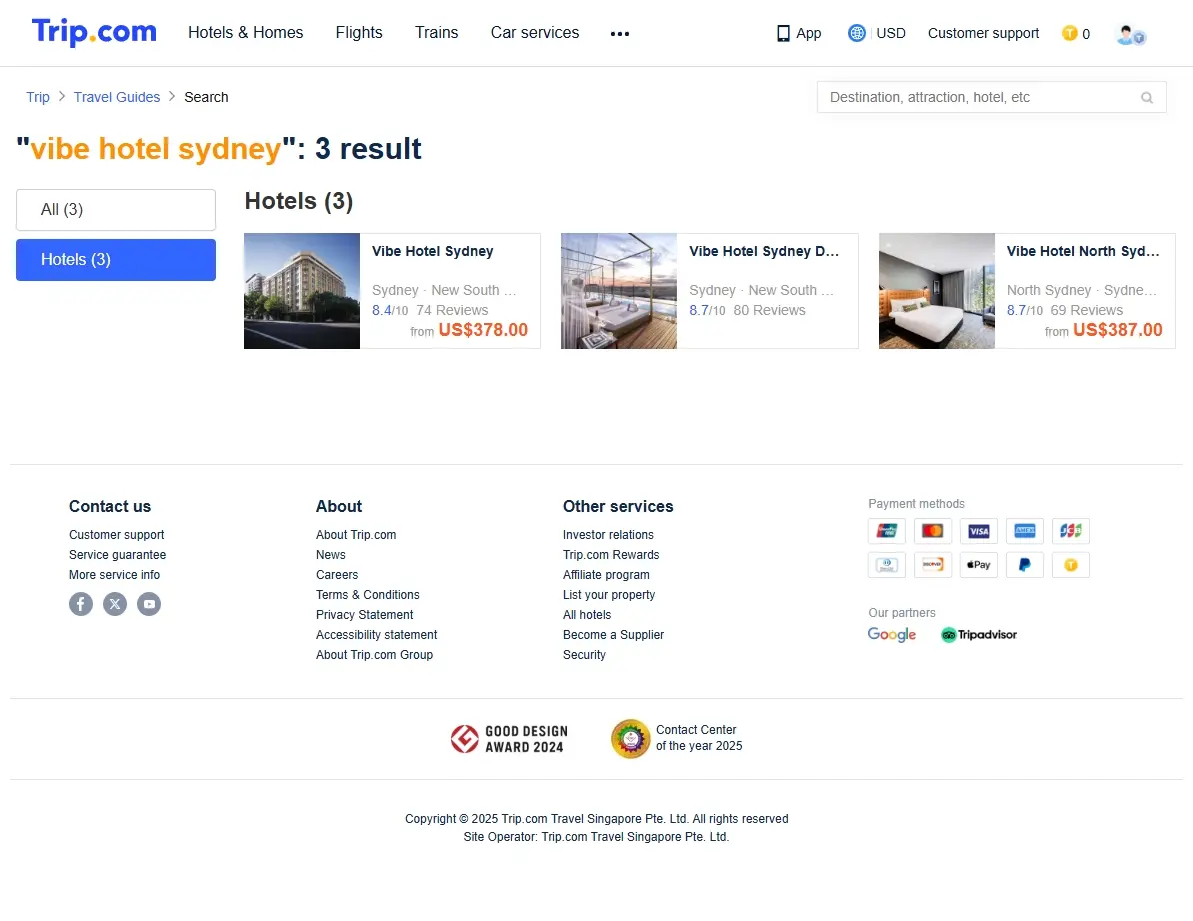1193x921 pixels.
Task: Click the Trip.com logo
Action: tap(94, 32)
